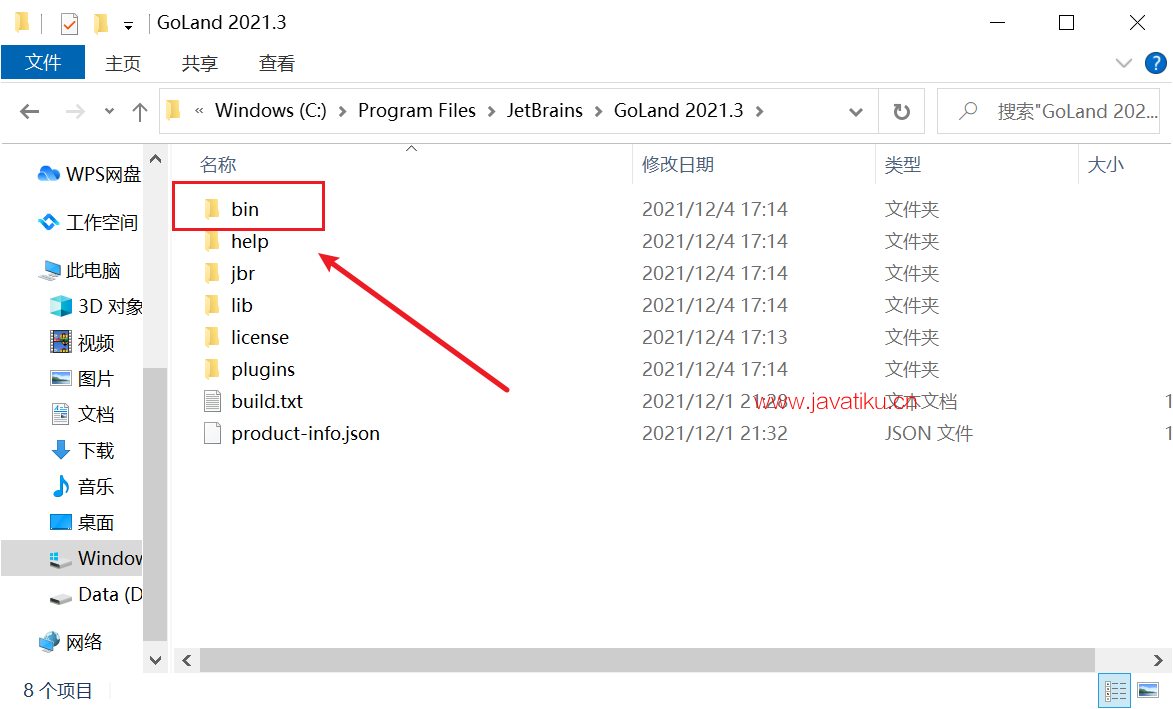This screenshot has width=1173, height=709.
Task: Open address bar history dropdown
Action: coord(856,111)
